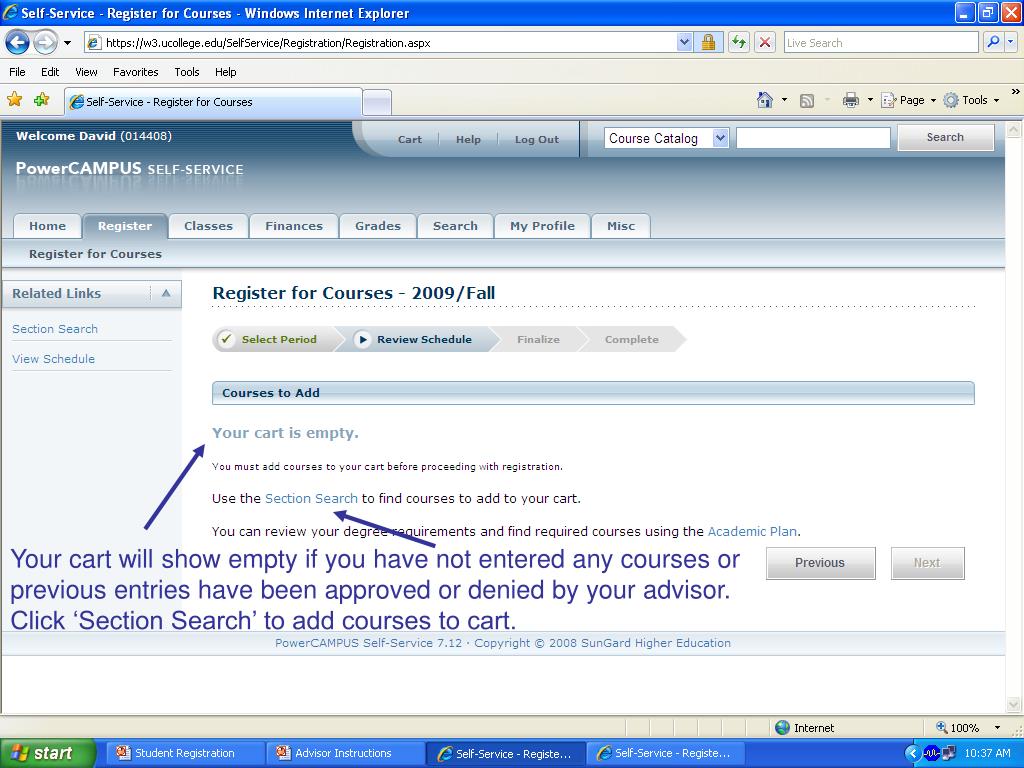Click the Section Search link in cart message
The image size is (1024, 768).
pos(312,498)
